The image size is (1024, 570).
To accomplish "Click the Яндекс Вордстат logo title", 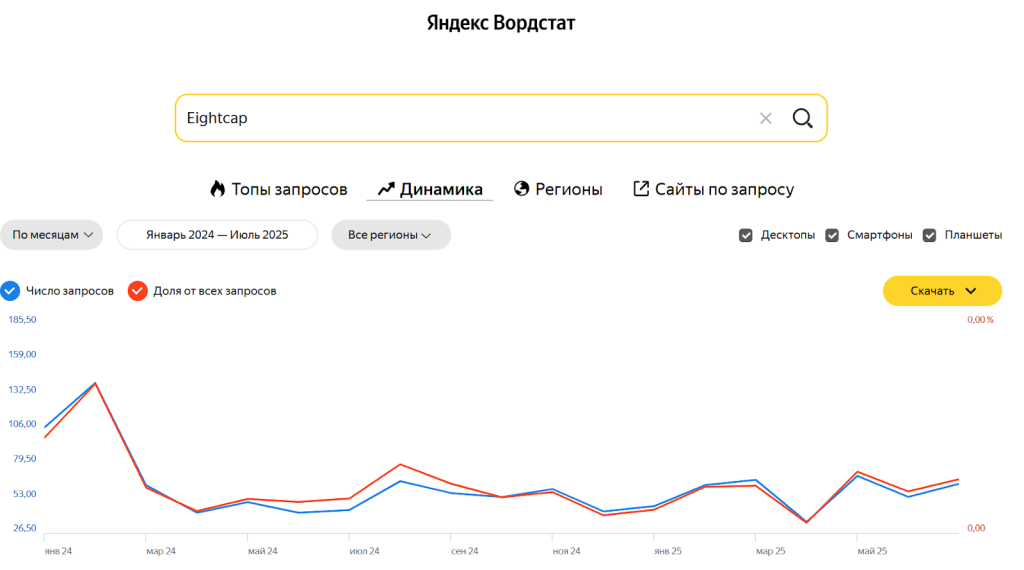I will pos(501,23).
